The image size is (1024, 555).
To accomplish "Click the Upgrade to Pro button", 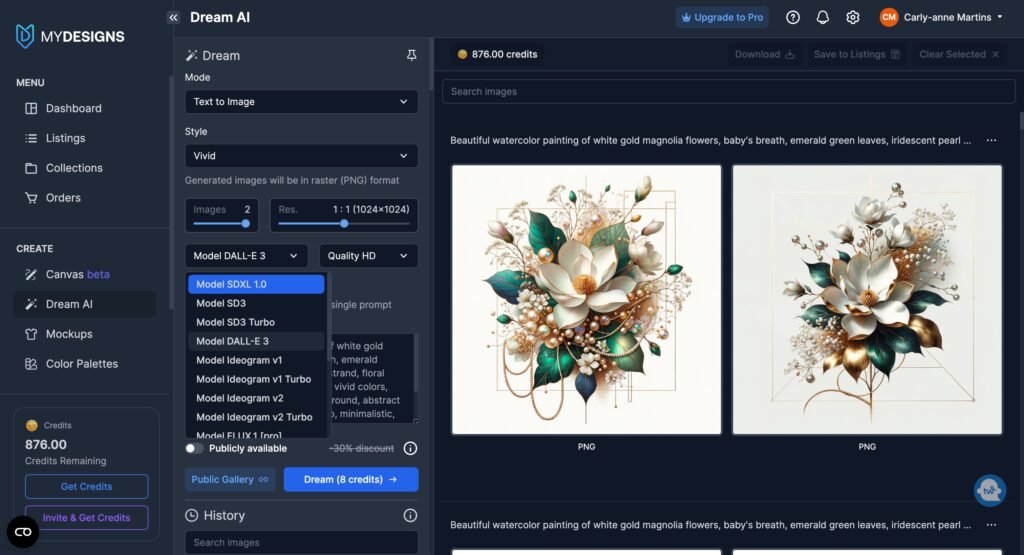I will (x=722, y=17).
